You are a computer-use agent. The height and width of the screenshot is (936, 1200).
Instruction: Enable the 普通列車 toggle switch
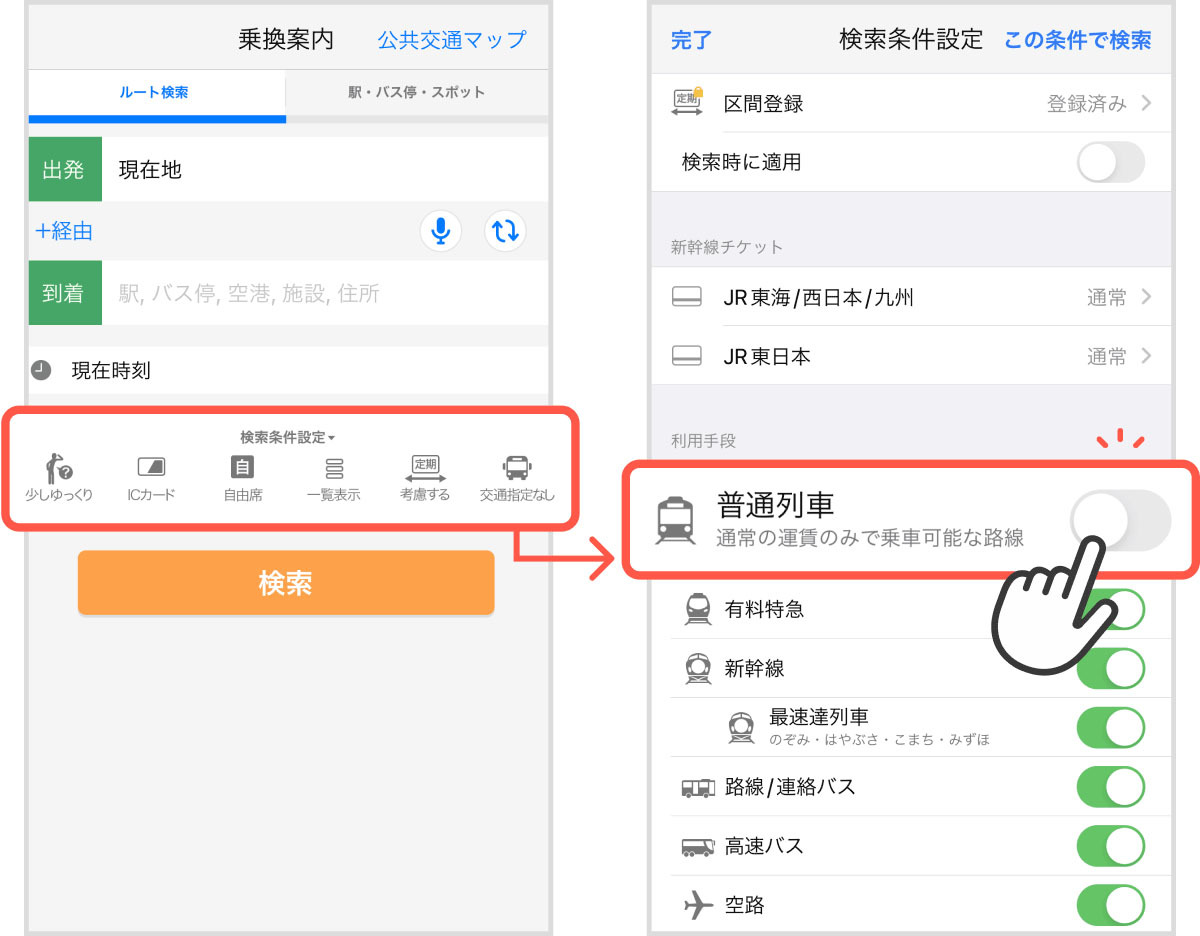pyautogui.click(x=1120, y=520)
